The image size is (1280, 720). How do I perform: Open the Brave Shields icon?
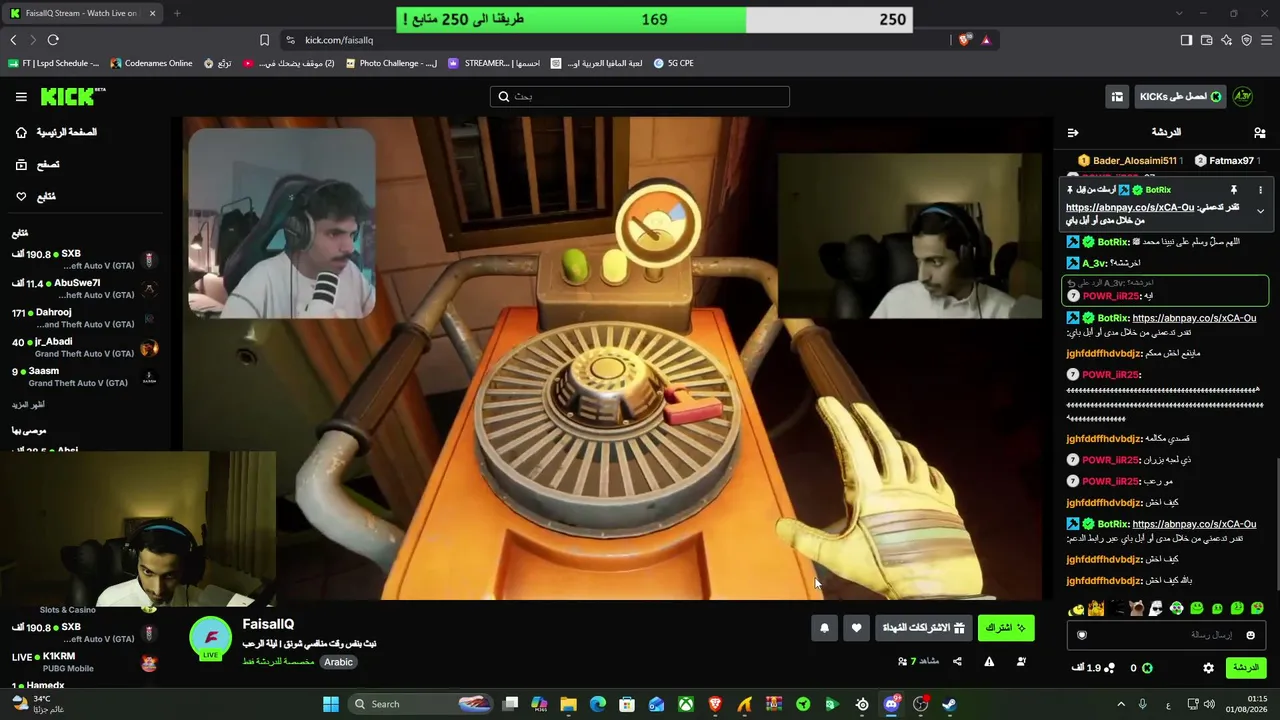(964, 40)
